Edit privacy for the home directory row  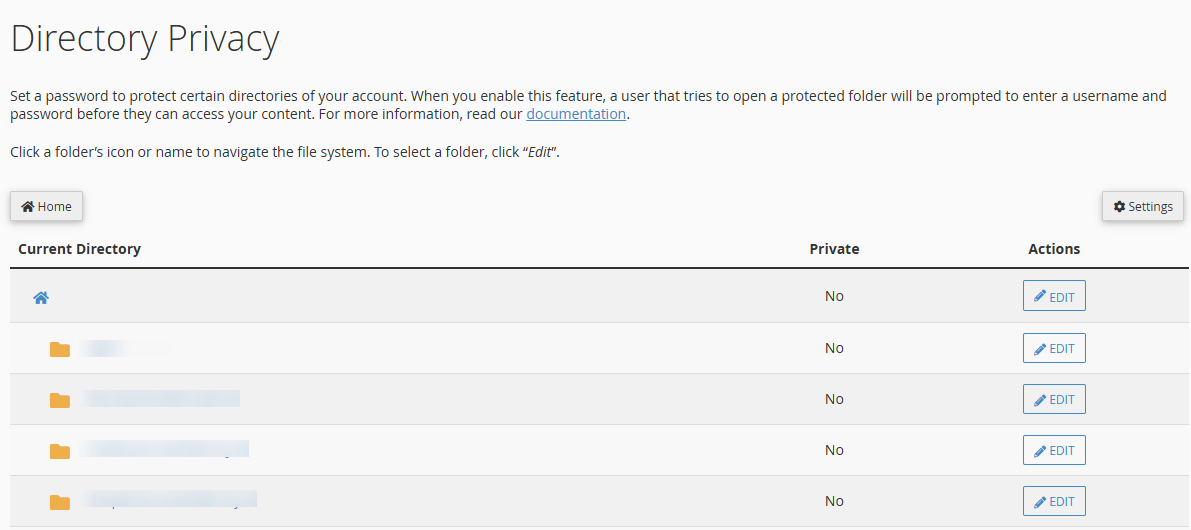click(x=1054, y=296)
